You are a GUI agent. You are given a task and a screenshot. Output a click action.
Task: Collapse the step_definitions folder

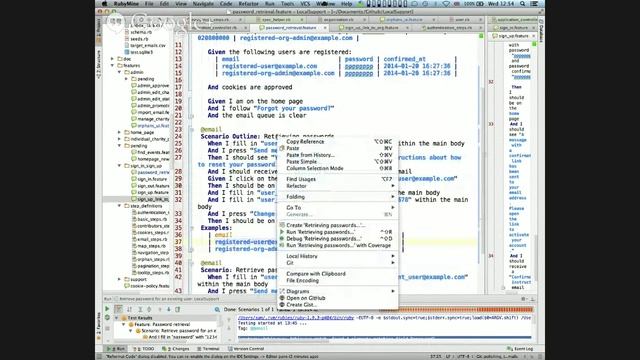[119, 206]
